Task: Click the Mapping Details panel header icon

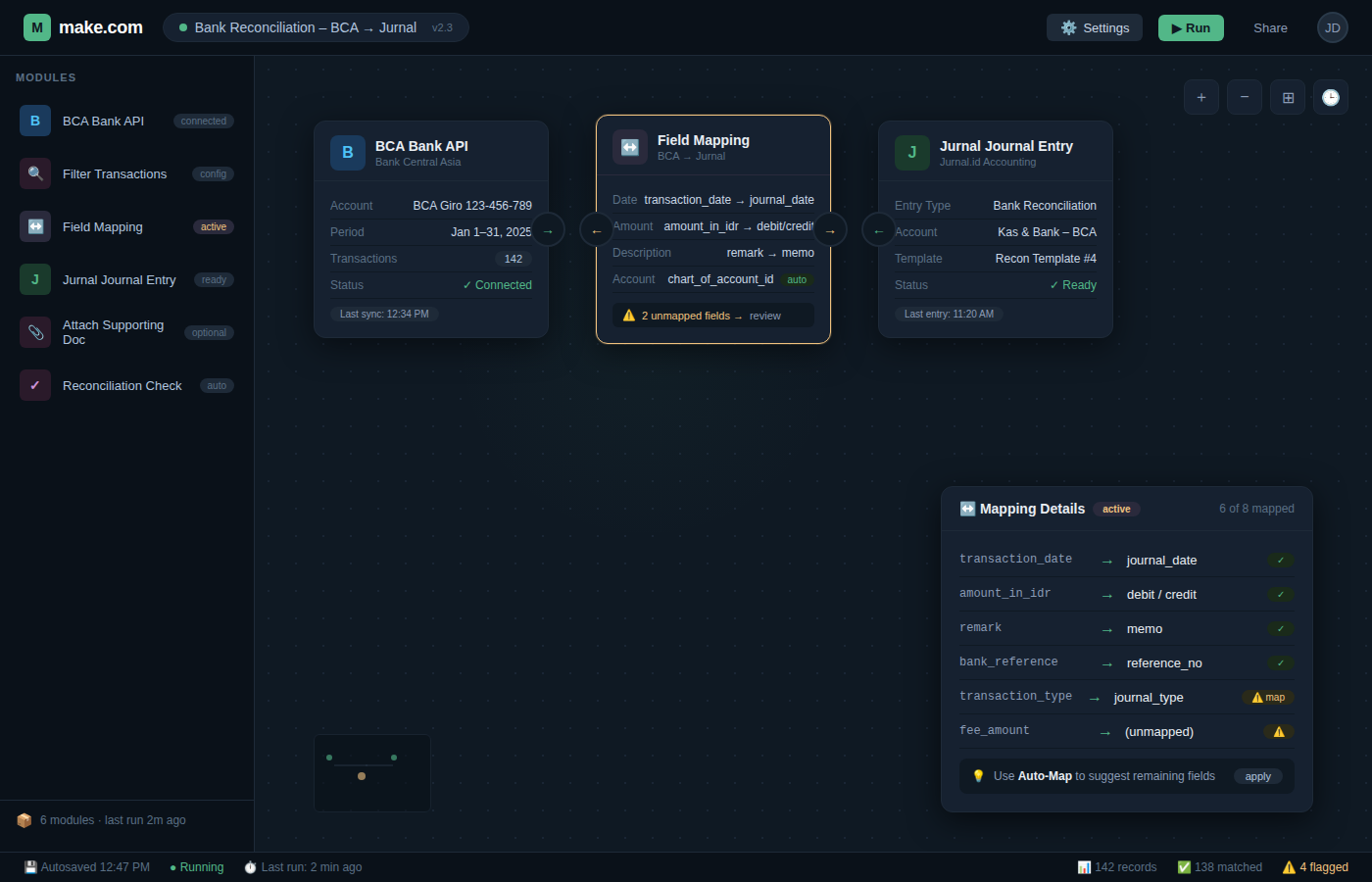Action: pos(967,509)
